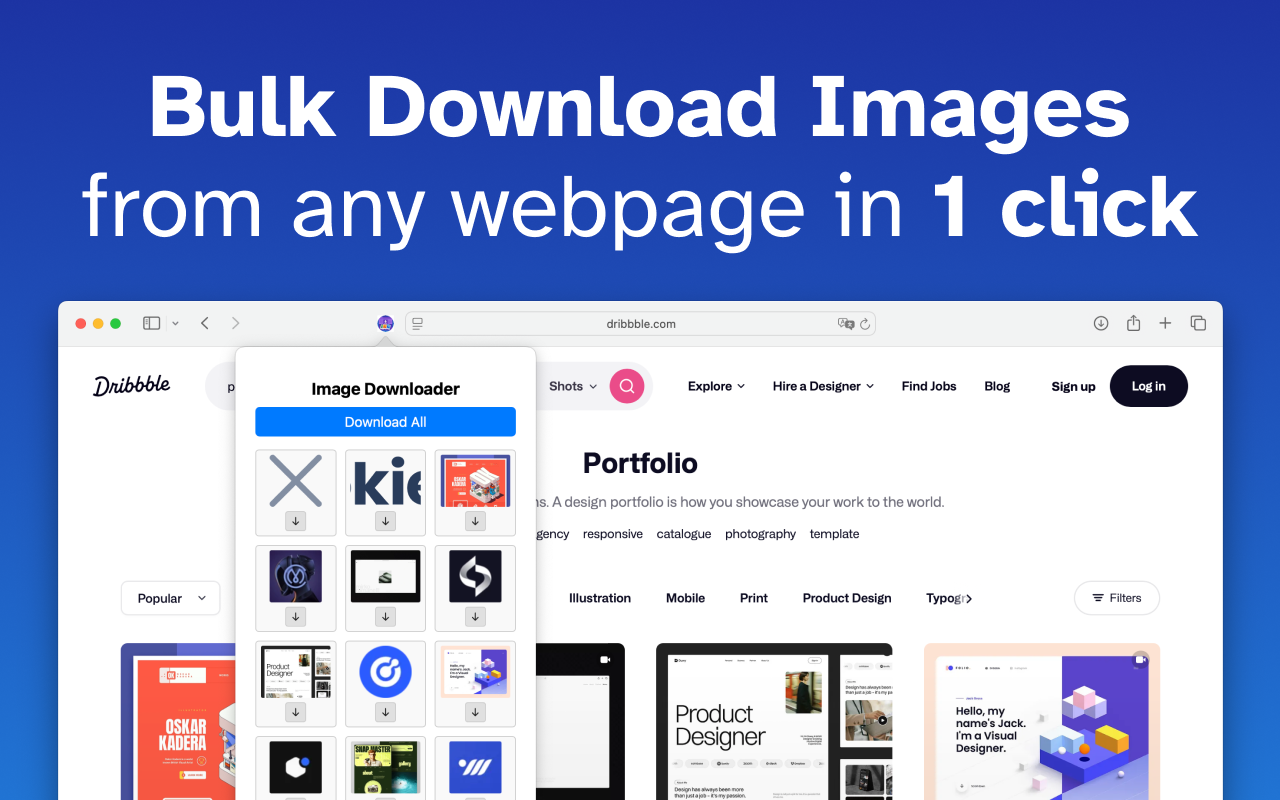Download the orange isometric Oskar Kadera image
This screenshot has height=800, width=1280.
point(475,521)
